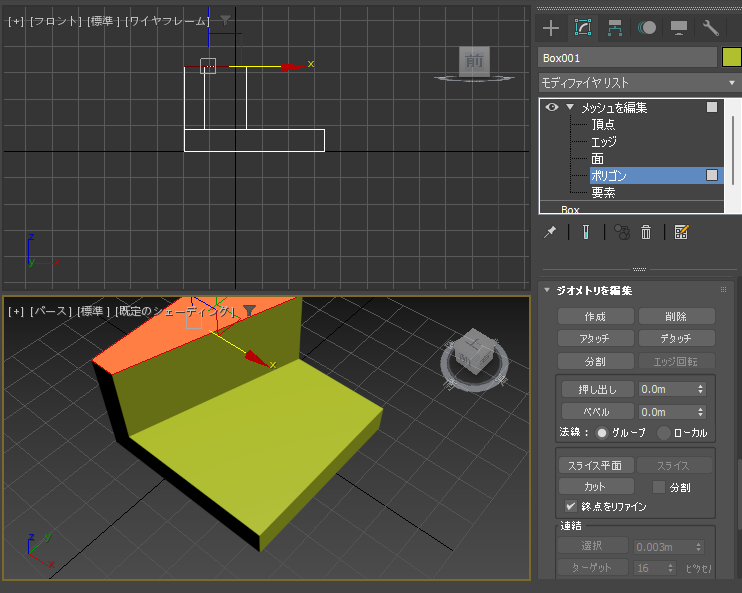Enable the 分割 checkbox next to カット
This screenshot has width=742, height=593.
pos(659,487)
